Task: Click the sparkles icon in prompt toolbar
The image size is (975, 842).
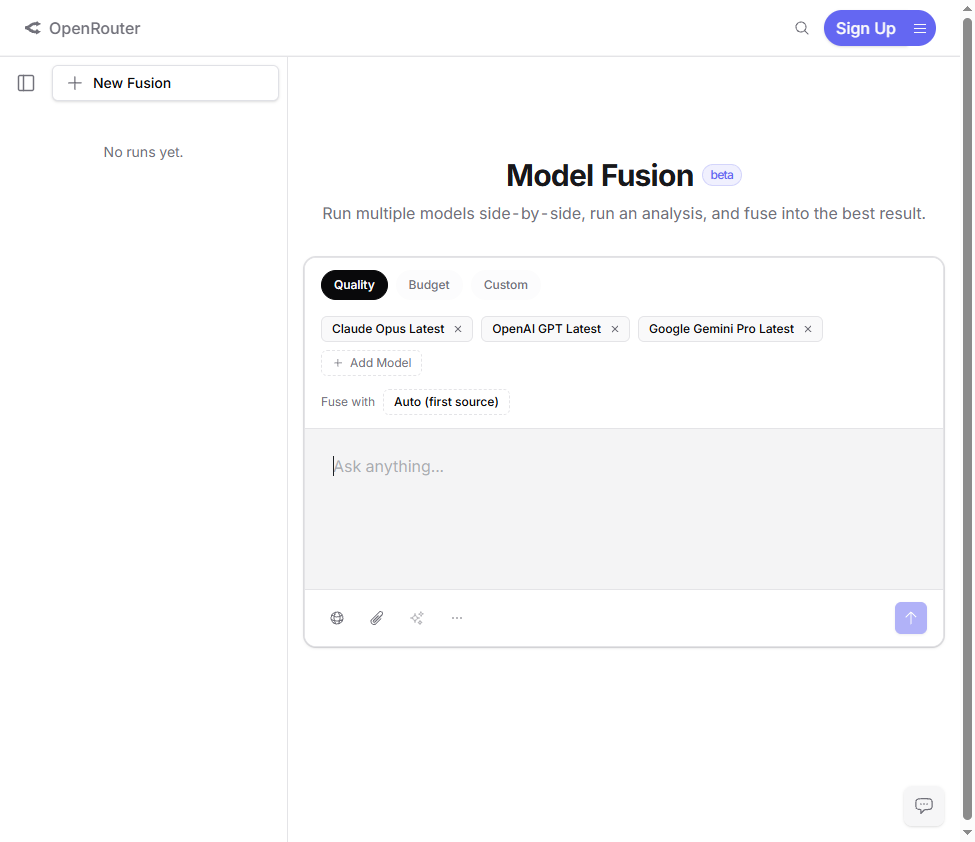Action: click(x=417, y=618)
